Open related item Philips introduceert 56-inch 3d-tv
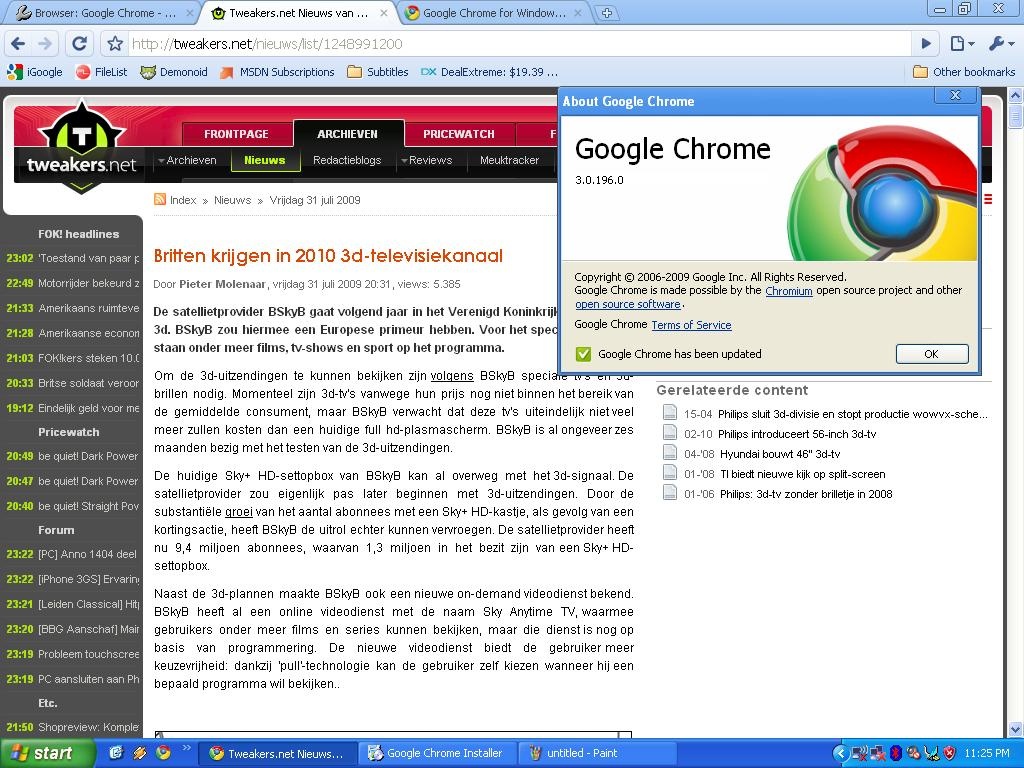The image size is (1024, 768). click(x=797, y=434)
